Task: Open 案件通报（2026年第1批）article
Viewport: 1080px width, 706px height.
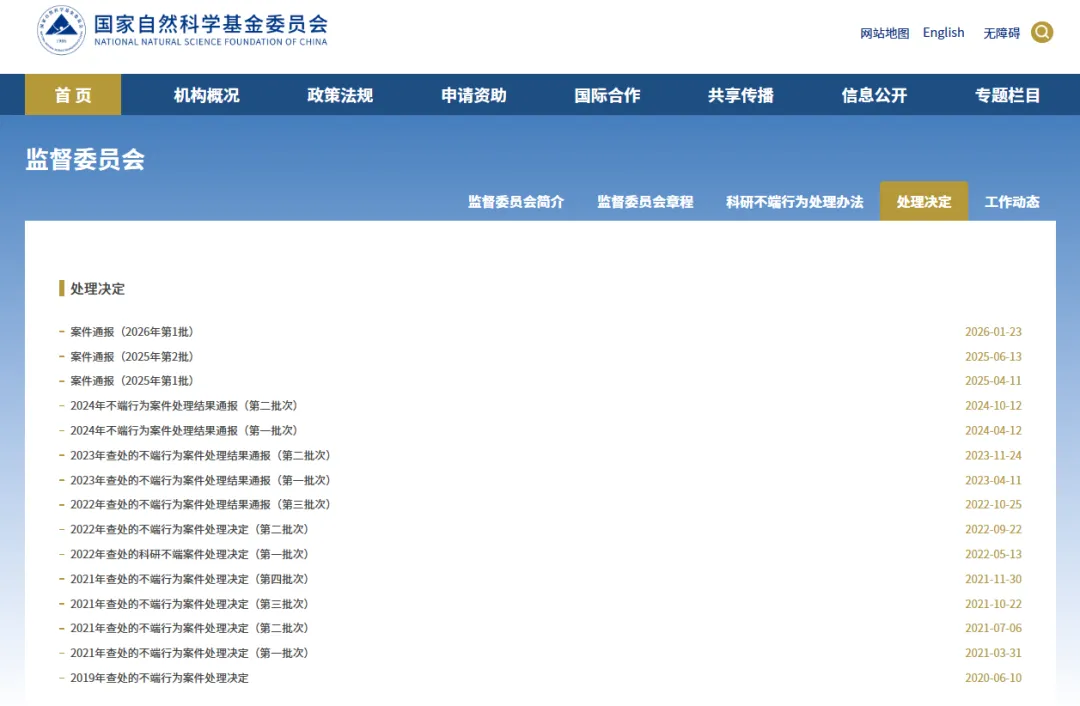Action: [x=131, y=332]
